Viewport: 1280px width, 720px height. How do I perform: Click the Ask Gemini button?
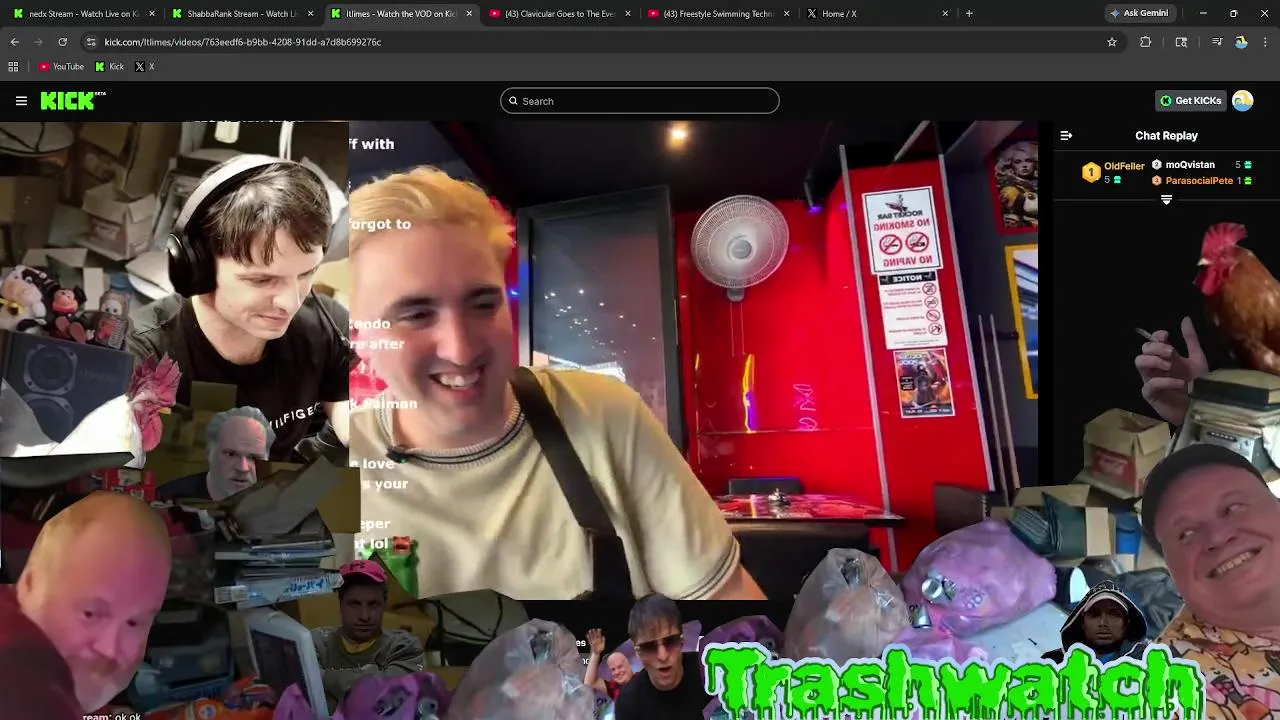coord(1138,14)
